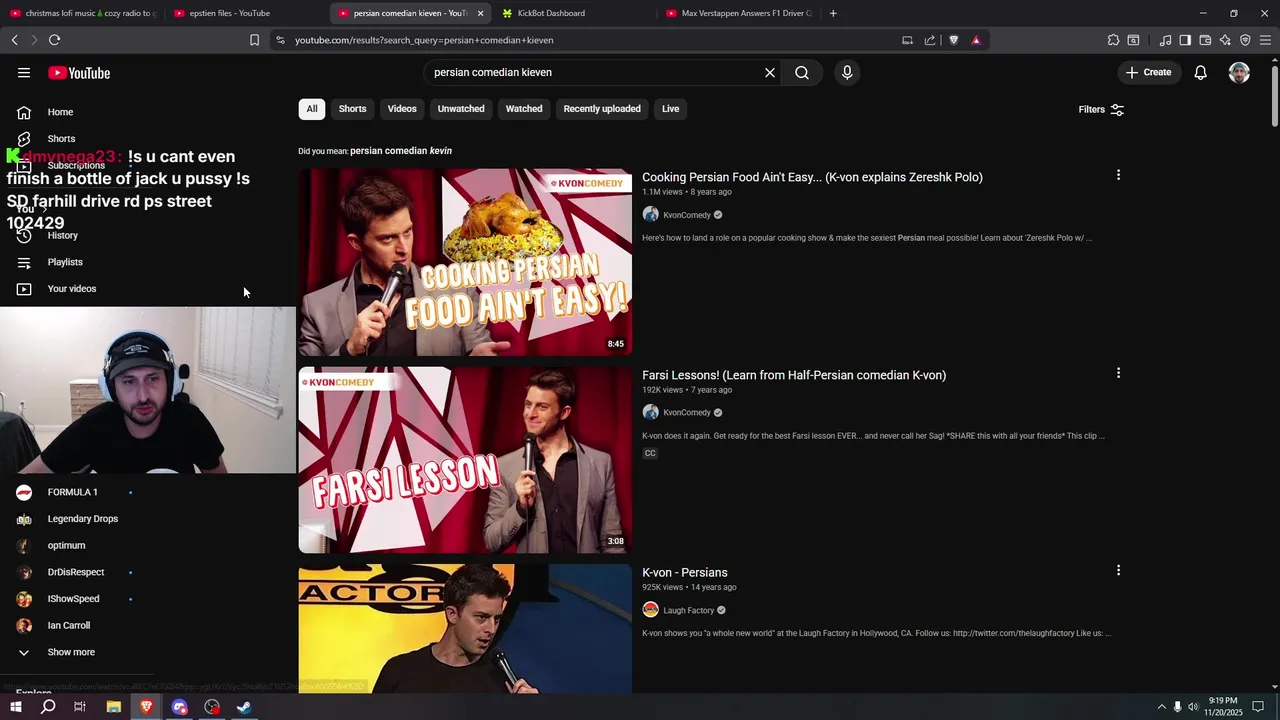This screenshot has width=1280, height=720.
Task: Visit KvonComedy channel under Farsi Lessons video
Action: pyautogui.click(x=686, y=413)
